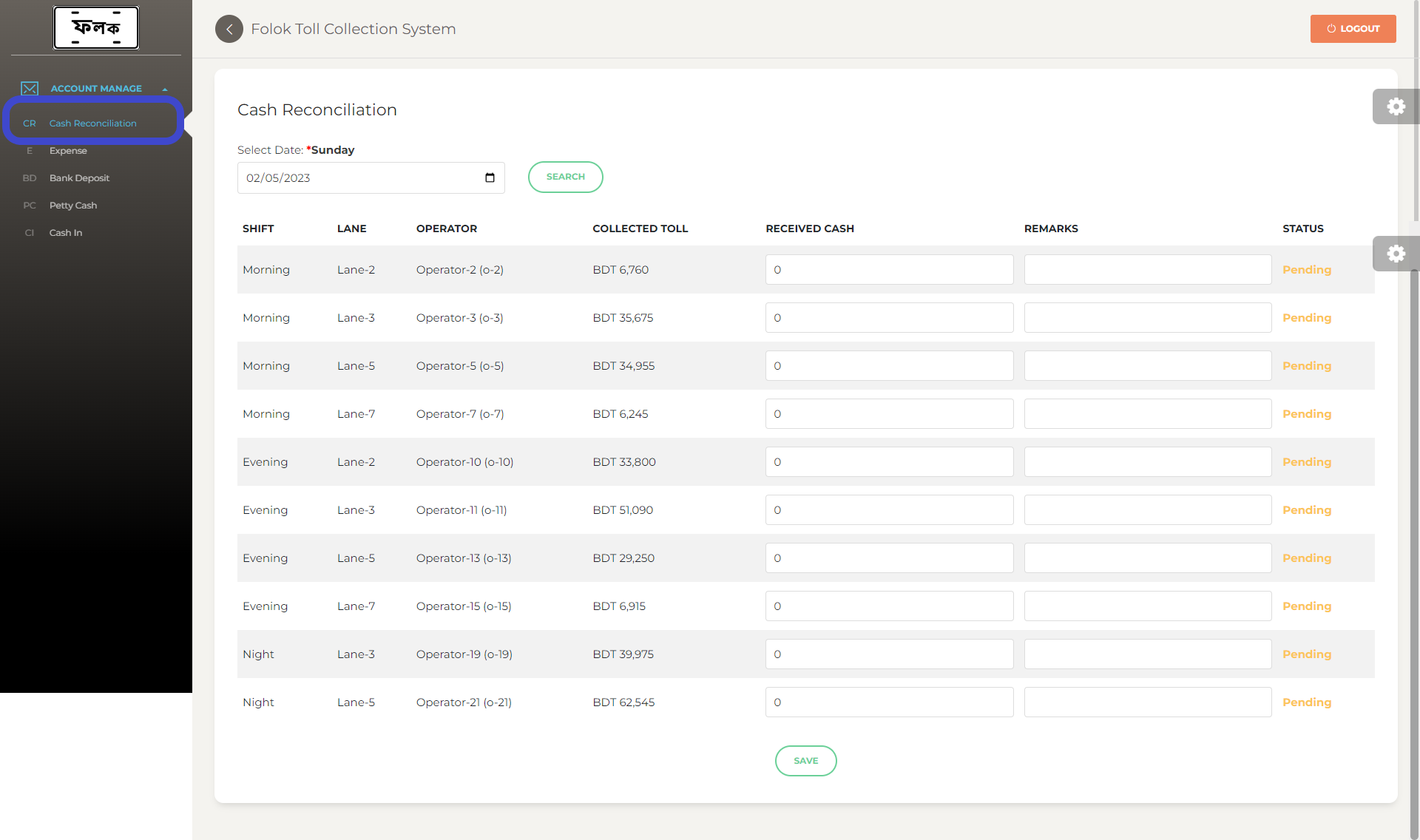
Task: Click remarks field for Operator-11 row
Action: tap(1148, 510)
